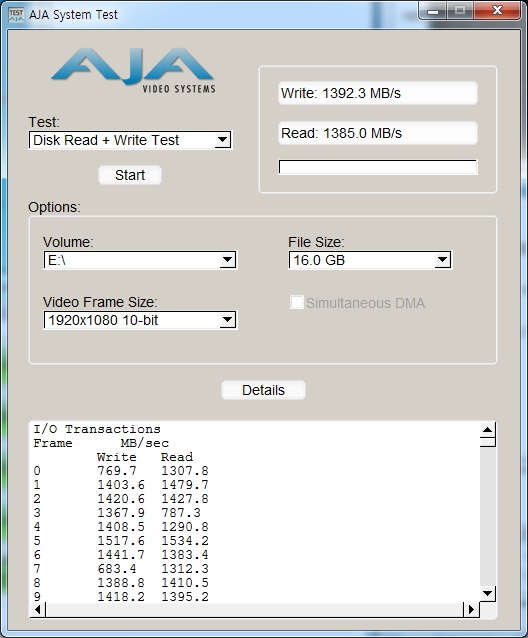528x638 pixels.
Task: Click the Start button
Action: point(130,175)
